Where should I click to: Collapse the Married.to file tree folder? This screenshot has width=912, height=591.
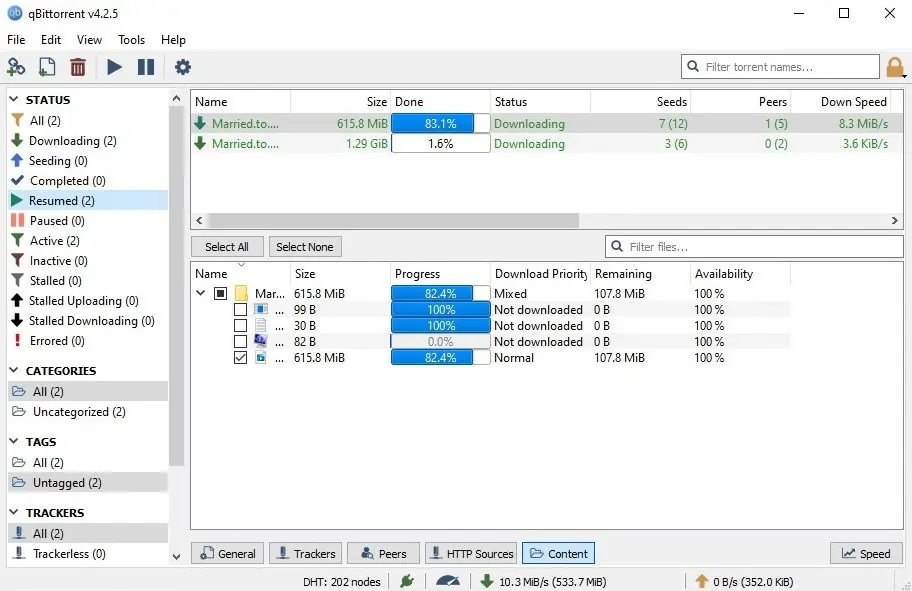click(x=199, y=293)
